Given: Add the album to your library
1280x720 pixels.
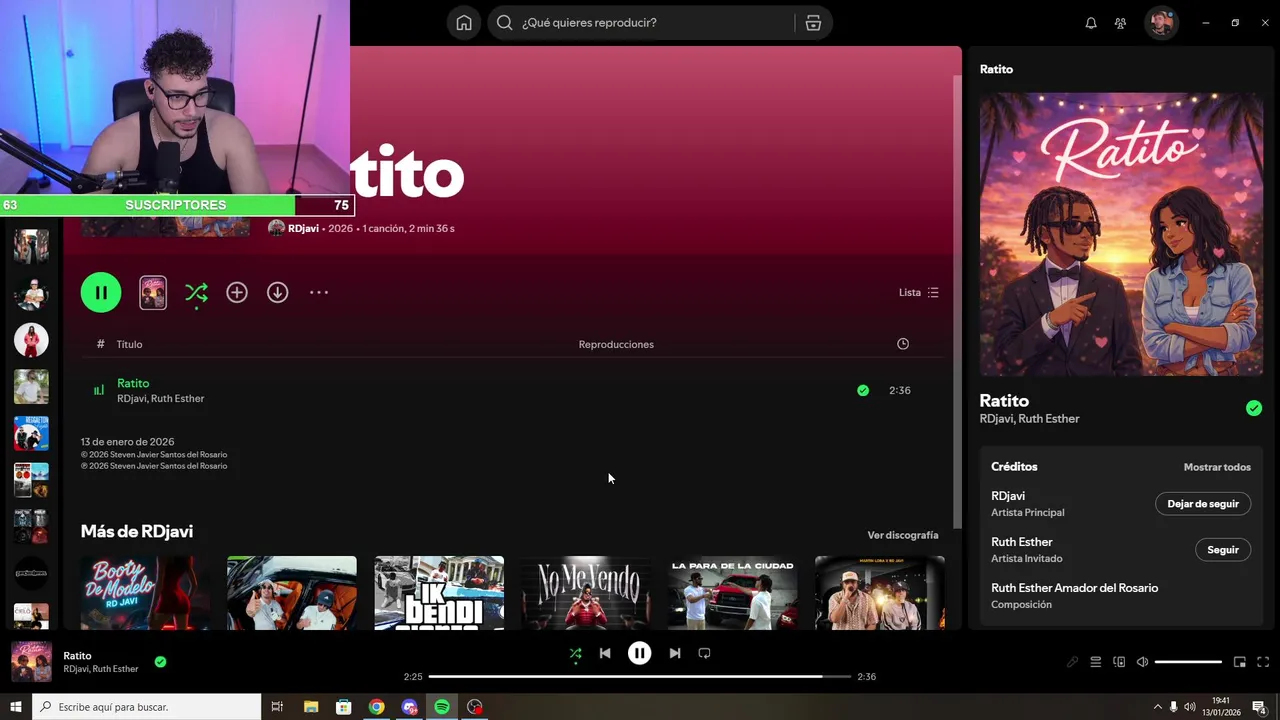Looking at the screenshot, I should click(x=237, y=292).
